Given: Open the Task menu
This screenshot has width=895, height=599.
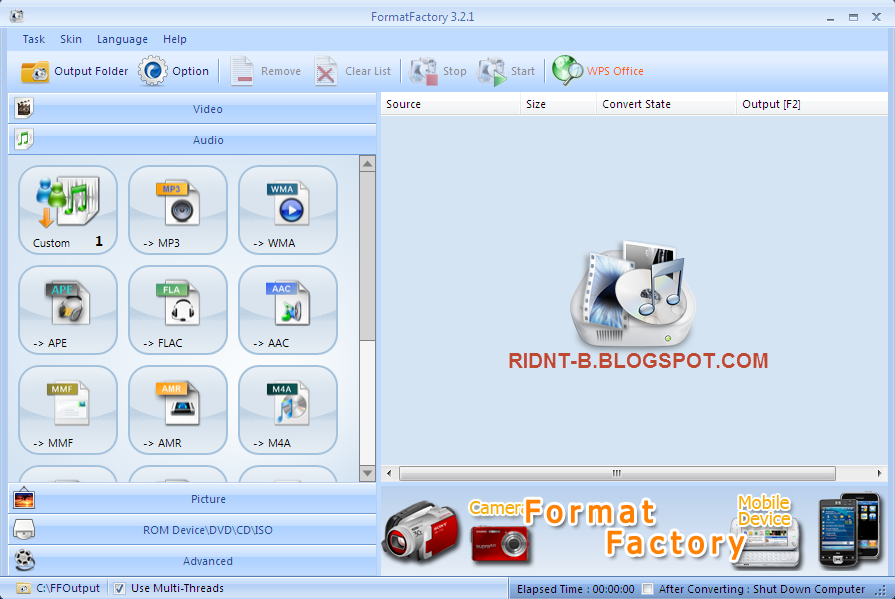Looking at the screenshot, I should click(x=33, y=39).
